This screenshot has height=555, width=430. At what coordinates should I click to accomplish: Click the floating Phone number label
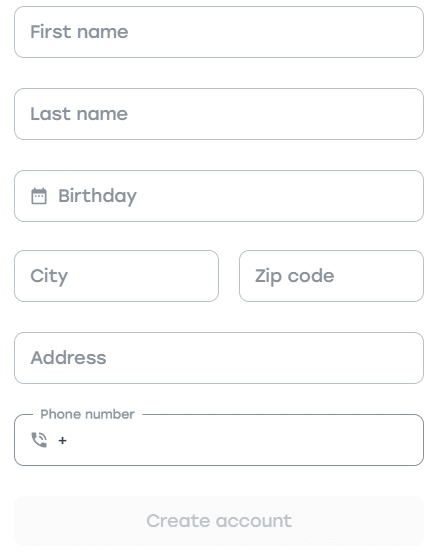tap(87, 414)
